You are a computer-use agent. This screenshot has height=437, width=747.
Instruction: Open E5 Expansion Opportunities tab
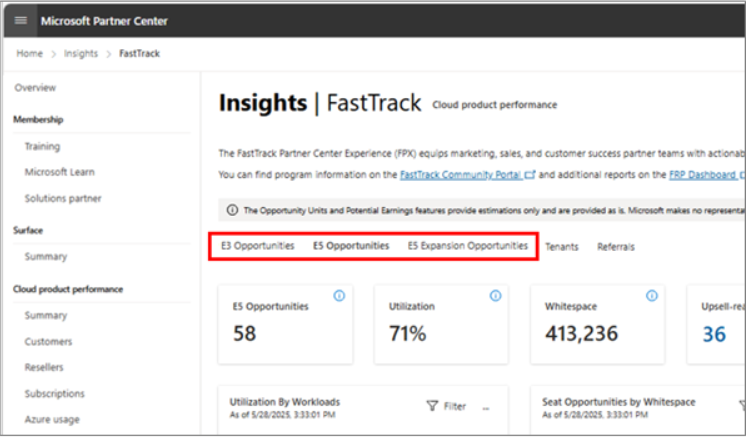[467, 246]
